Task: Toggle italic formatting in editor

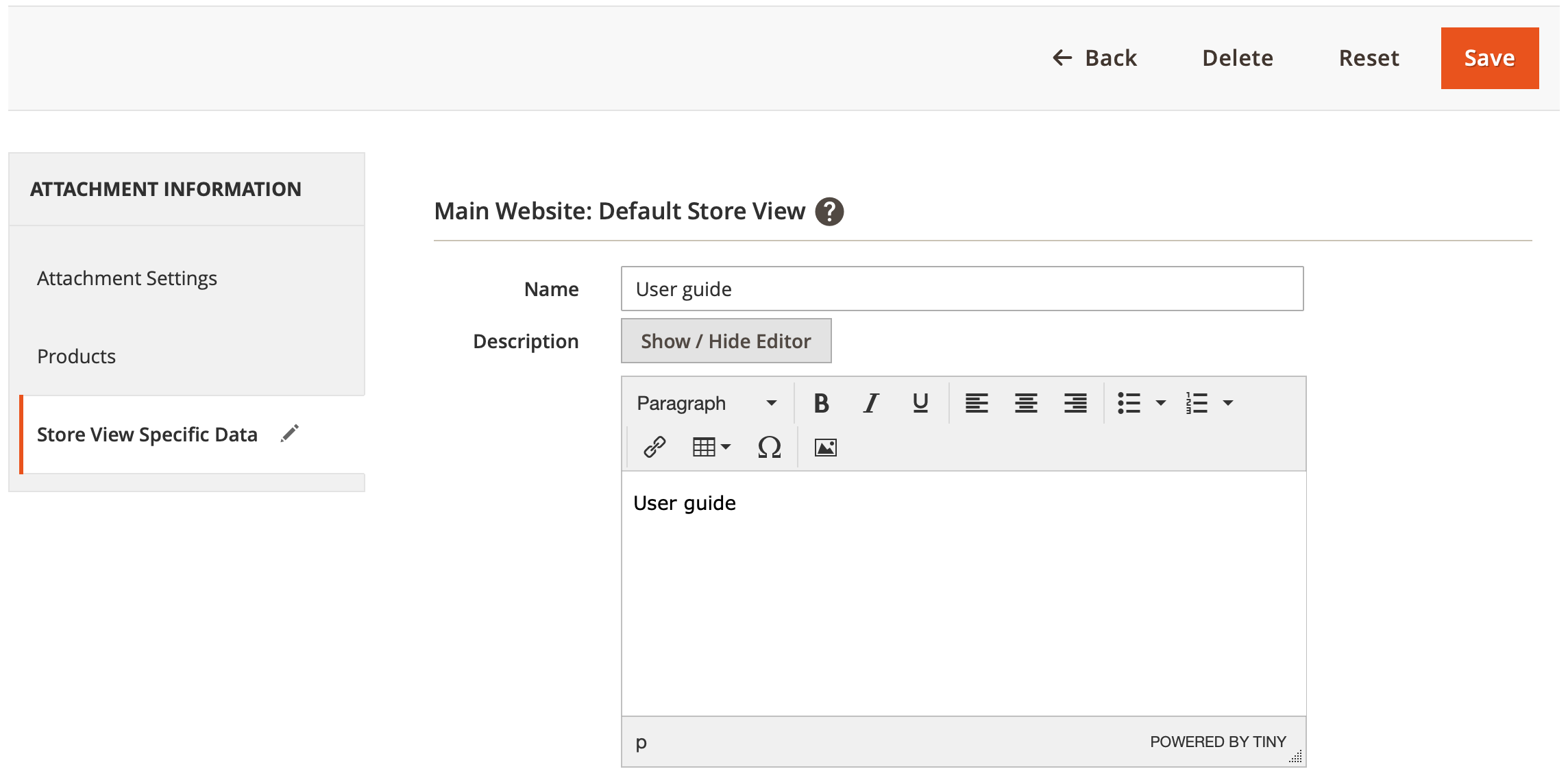Action: click(870, 403)
